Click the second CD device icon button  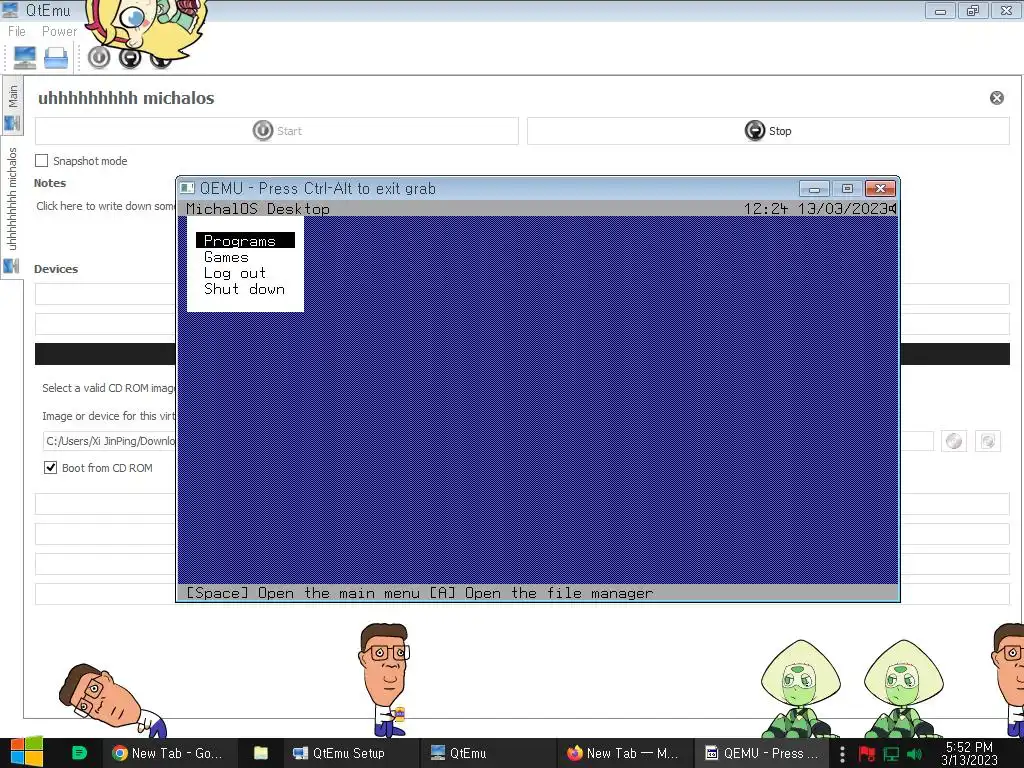pos(988,441)
